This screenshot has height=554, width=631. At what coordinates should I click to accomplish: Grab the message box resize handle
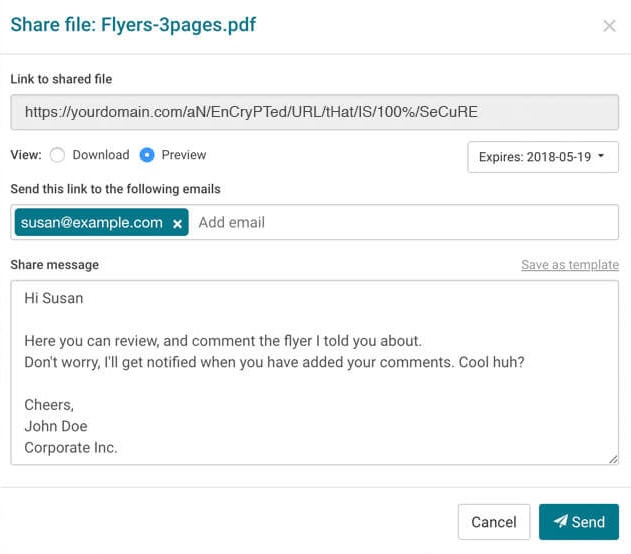[614, 459]
